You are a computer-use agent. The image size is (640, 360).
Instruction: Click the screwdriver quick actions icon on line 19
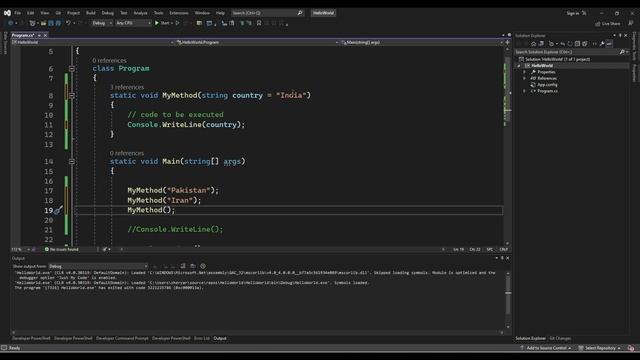[x=58, y=210]
